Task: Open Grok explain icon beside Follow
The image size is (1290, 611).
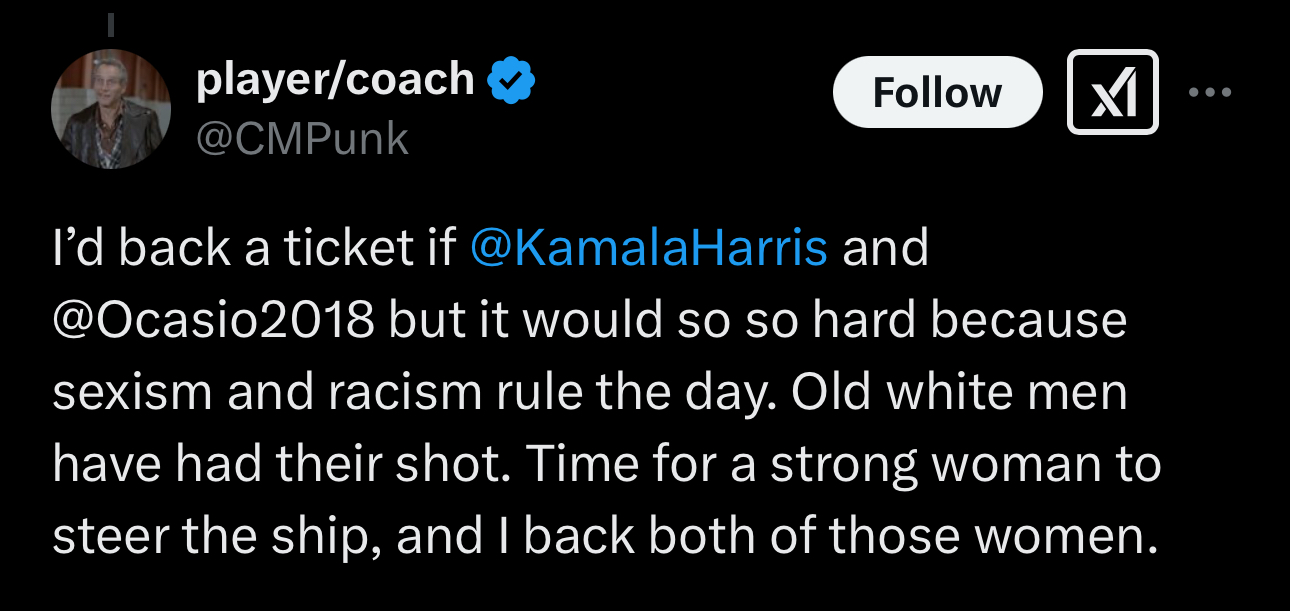Action: point(1113,92)
